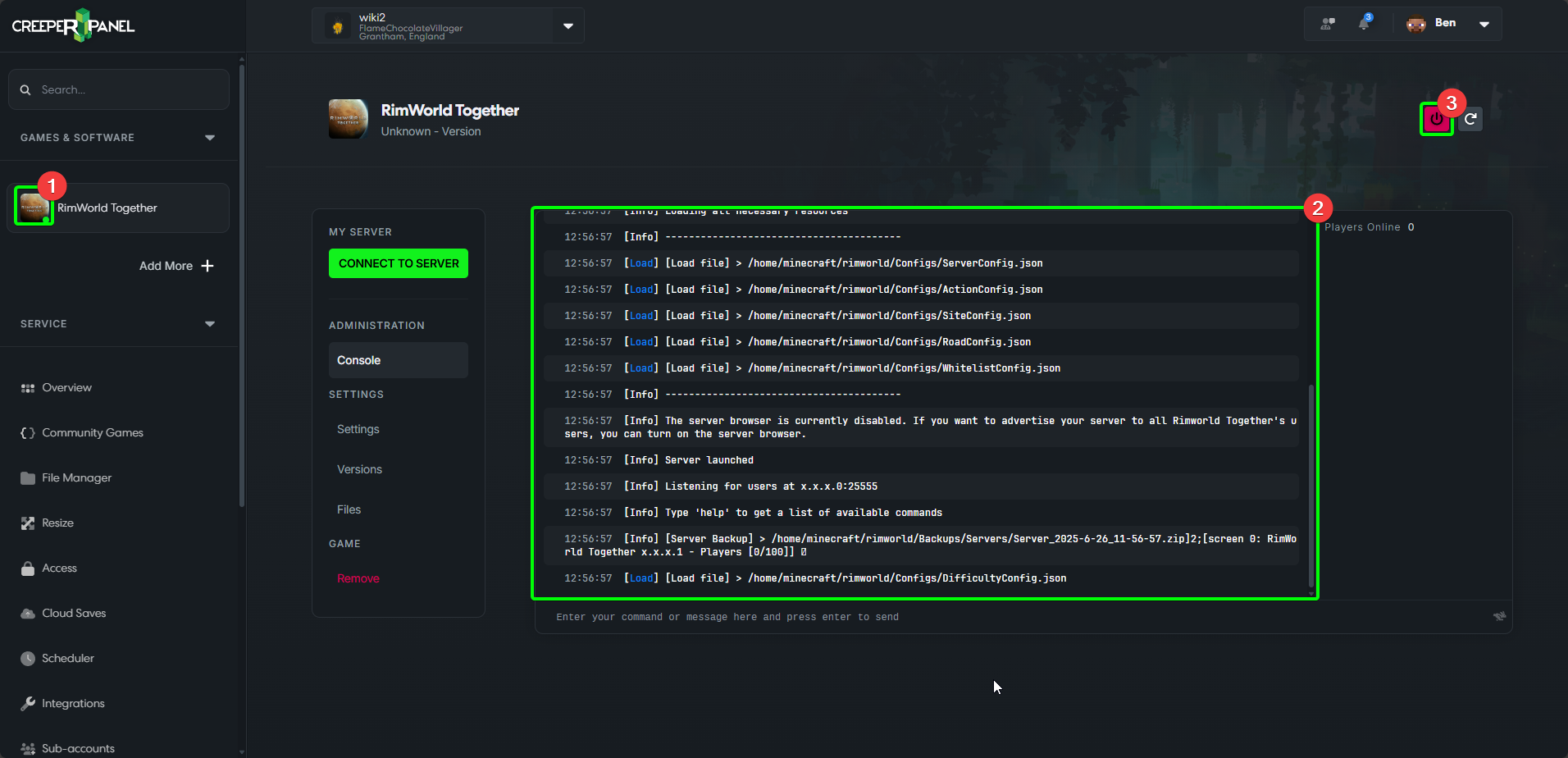The image size is (1568, 758).
Task: Open the Ben account dropdown arrow
Action: (x=1484, y=24)
